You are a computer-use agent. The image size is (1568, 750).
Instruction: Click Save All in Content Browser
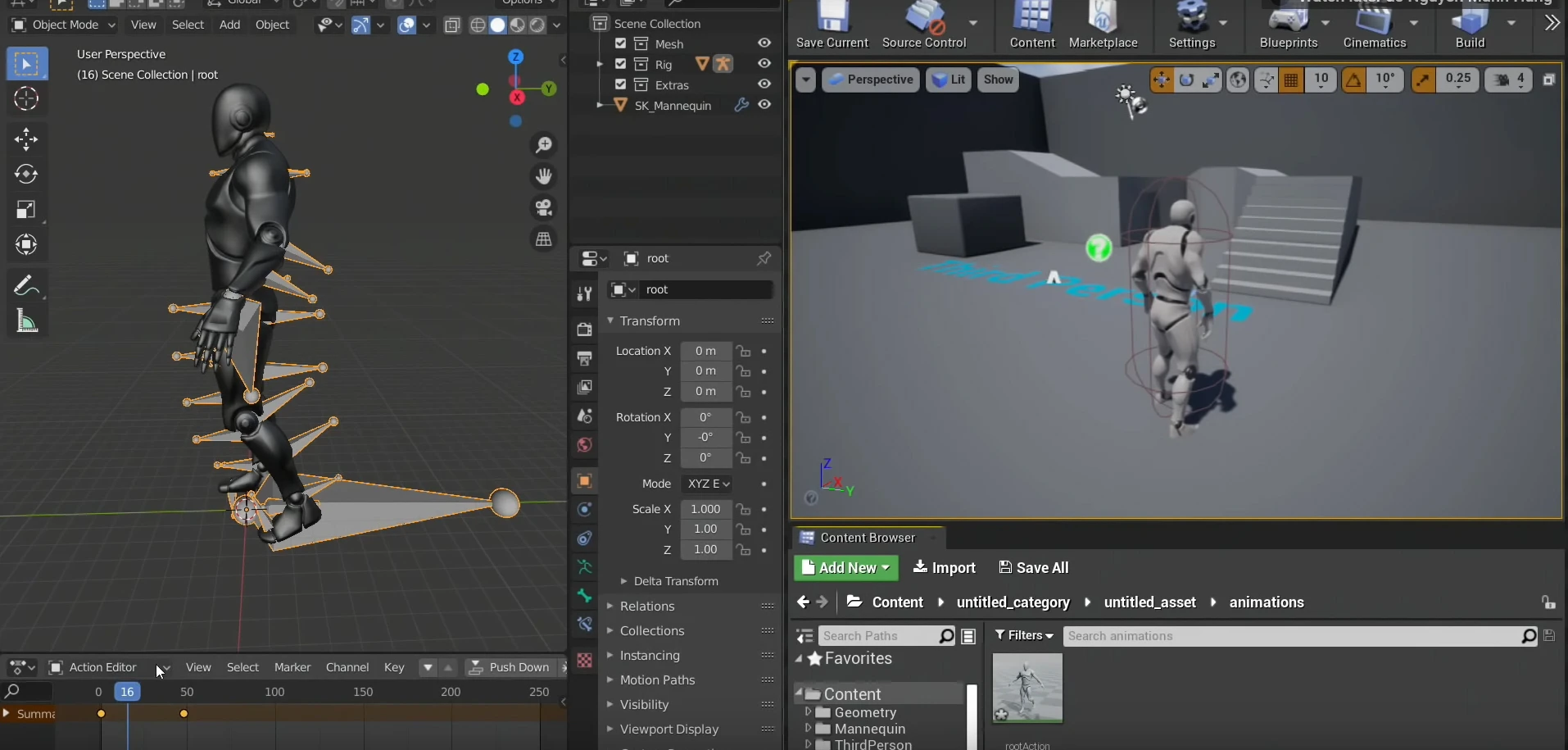coord(1034,568)
